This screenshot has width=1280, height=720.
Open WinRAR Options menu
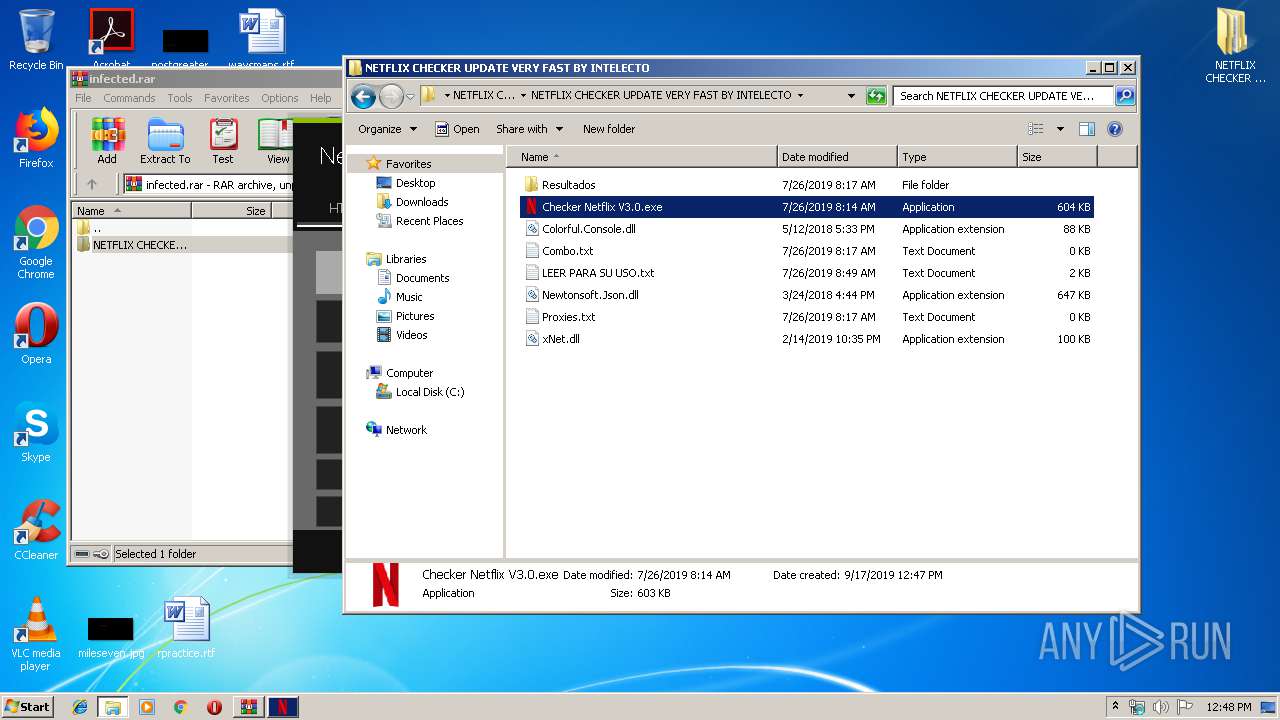point(280,98)
